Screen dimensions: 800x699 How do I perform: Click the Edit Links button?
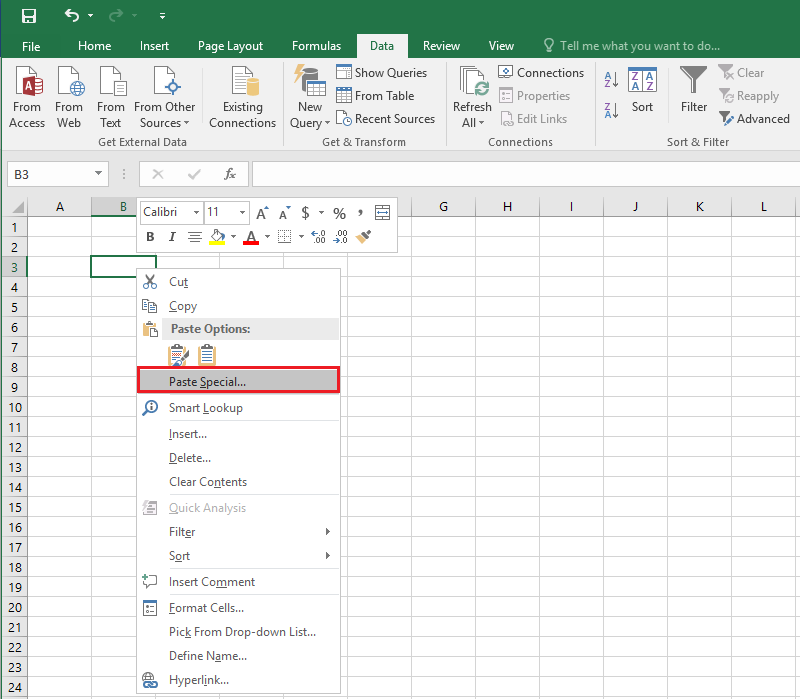533,118
